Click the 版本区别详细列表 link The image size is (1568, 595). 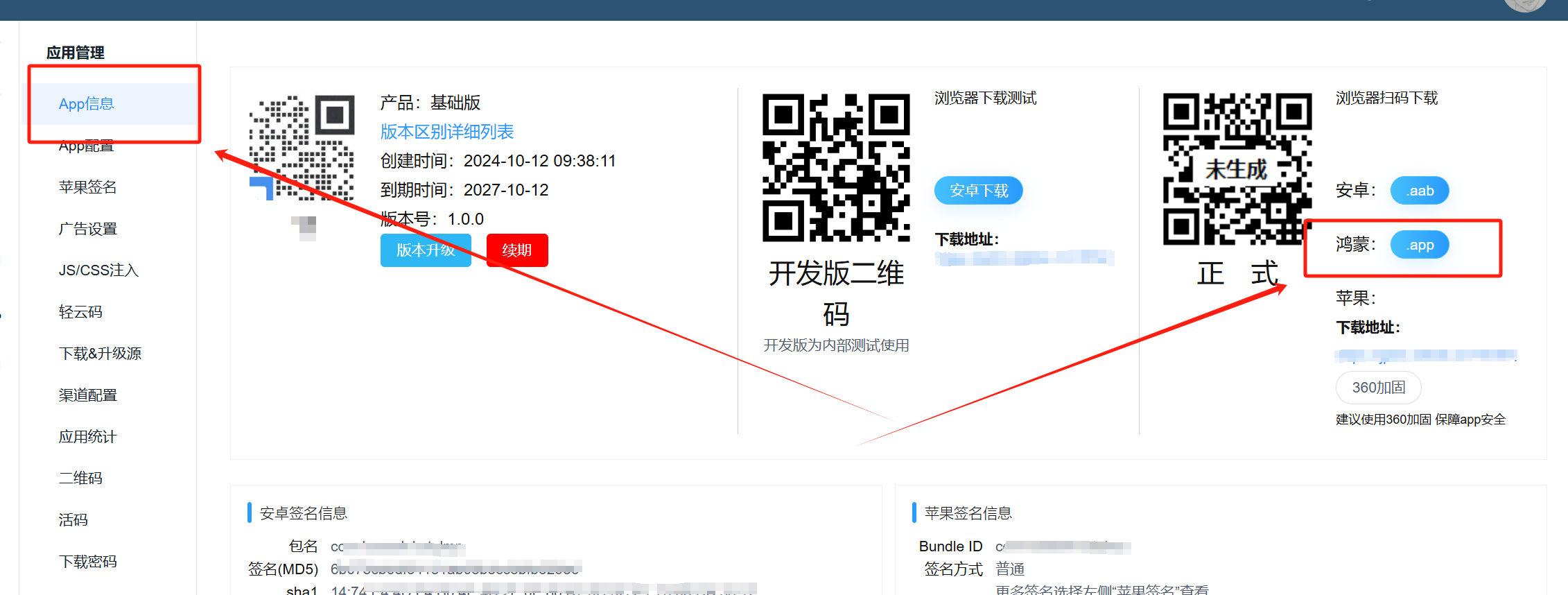coord(447,132)
